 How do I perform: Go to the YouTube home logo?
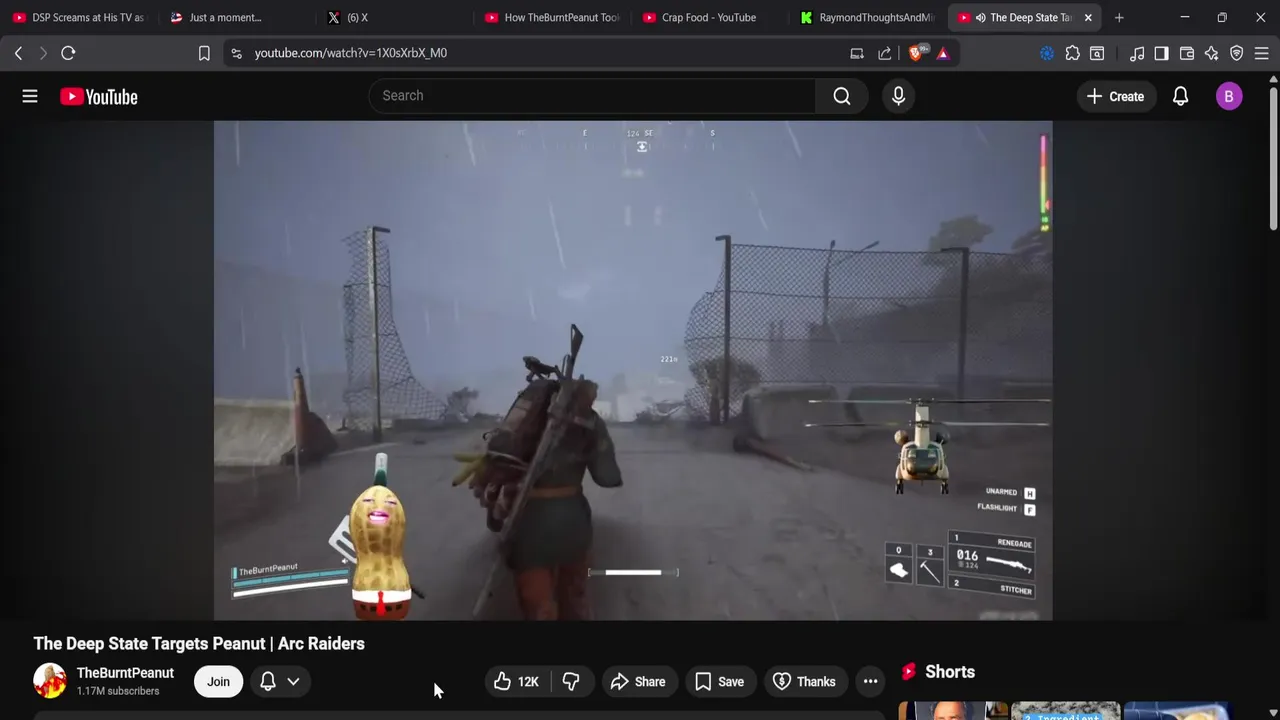tap(98, 97)
